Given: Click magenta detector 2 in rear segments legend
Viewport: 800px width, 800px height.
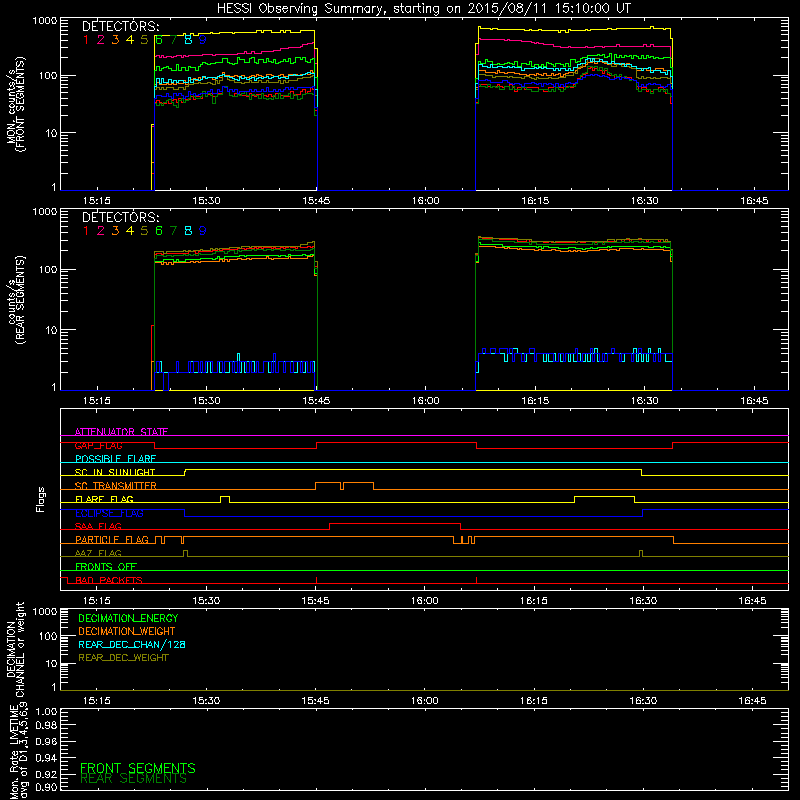Looking at the screenshot, I should [x=101, y=231].
